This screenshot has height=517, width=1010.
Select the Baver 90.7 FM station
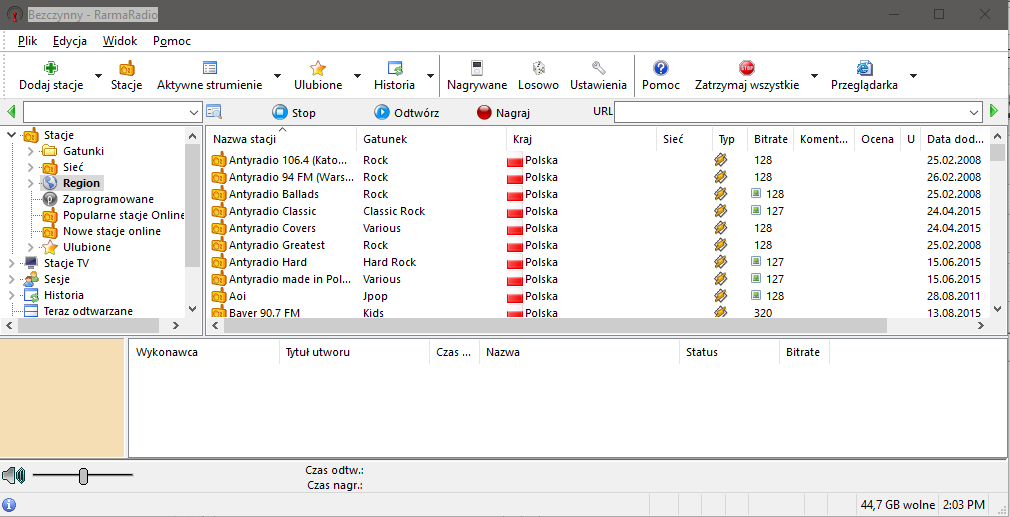coord(598,313)
